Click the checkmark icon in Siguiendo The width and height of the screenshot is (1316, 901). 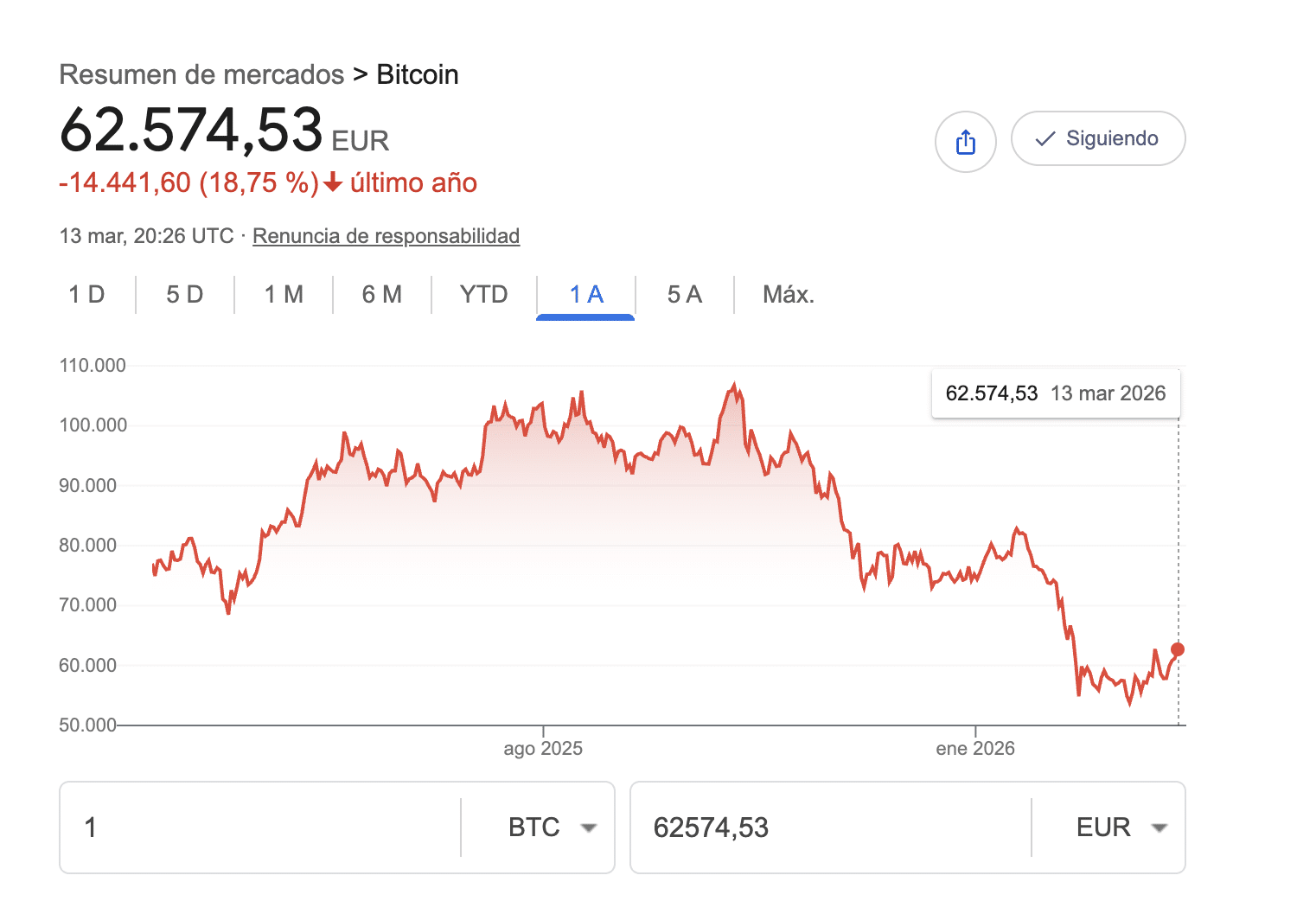coord(1044,138)
